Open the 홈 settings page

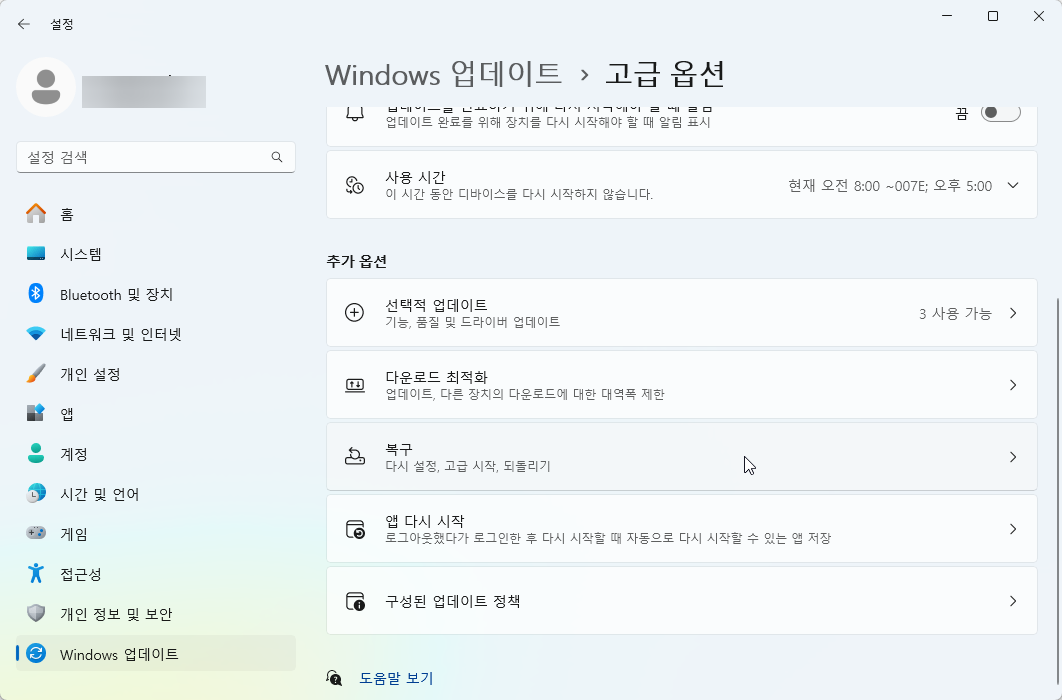(x=156, y=214)
